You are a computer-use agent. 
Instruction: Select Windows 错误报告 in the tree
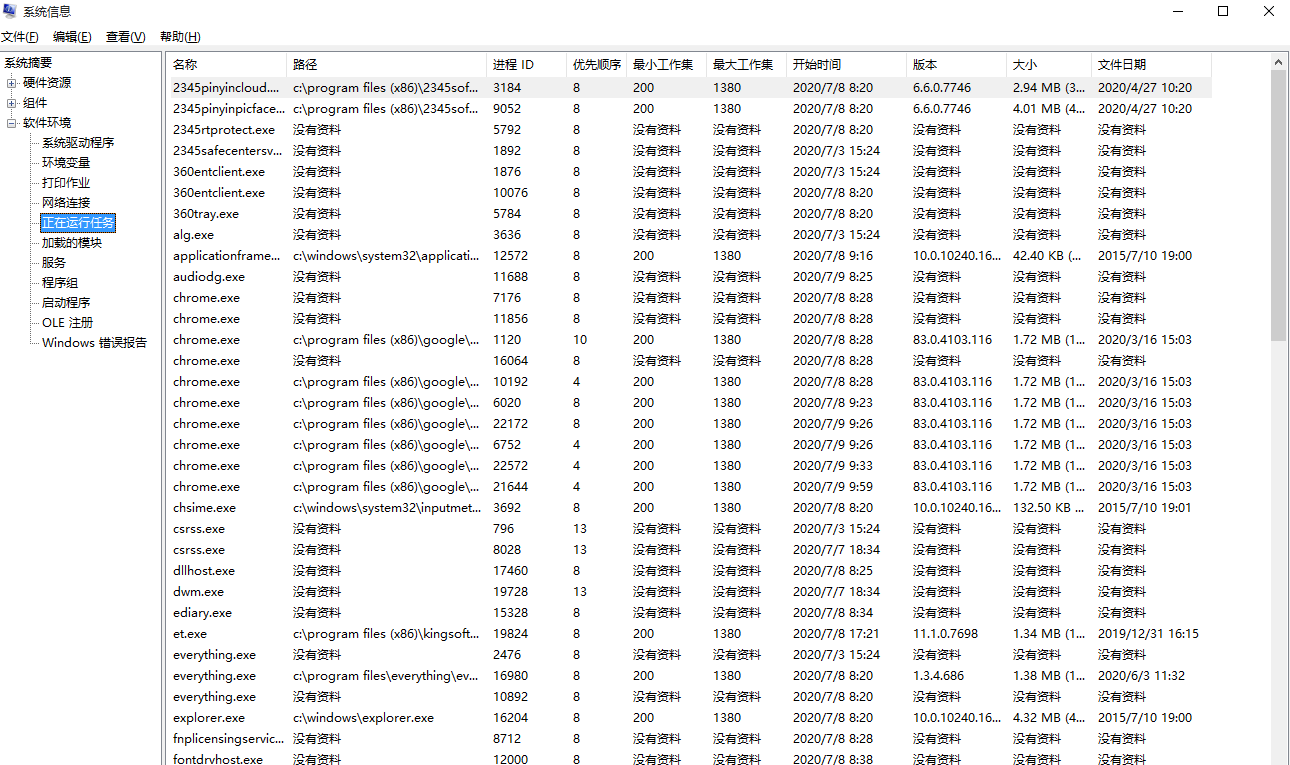pyautogui.click(x=95, y=343)
